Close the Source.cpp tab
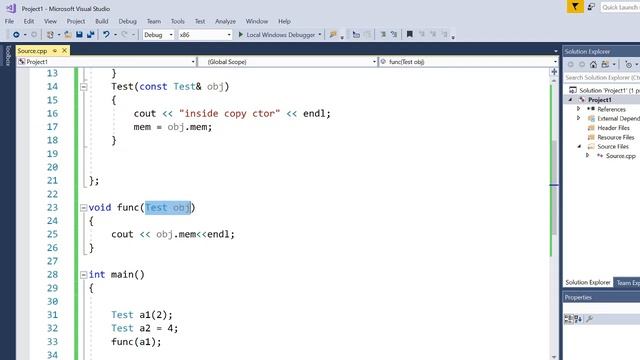 (x=64, y=51)
